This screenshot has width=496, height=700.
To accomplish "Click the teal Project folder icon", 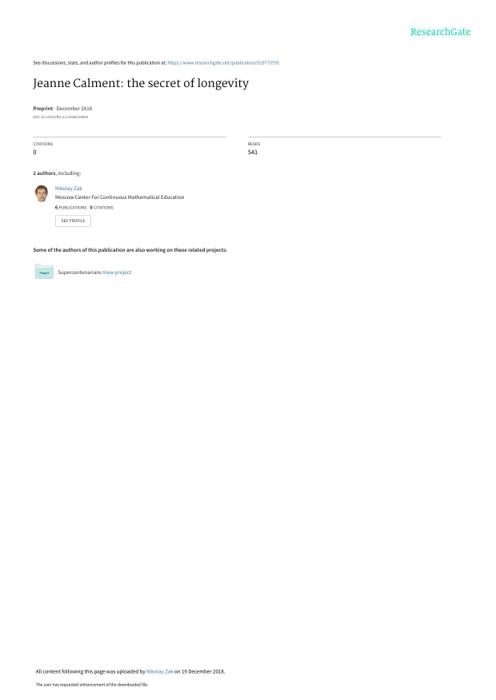I will 44,272.
